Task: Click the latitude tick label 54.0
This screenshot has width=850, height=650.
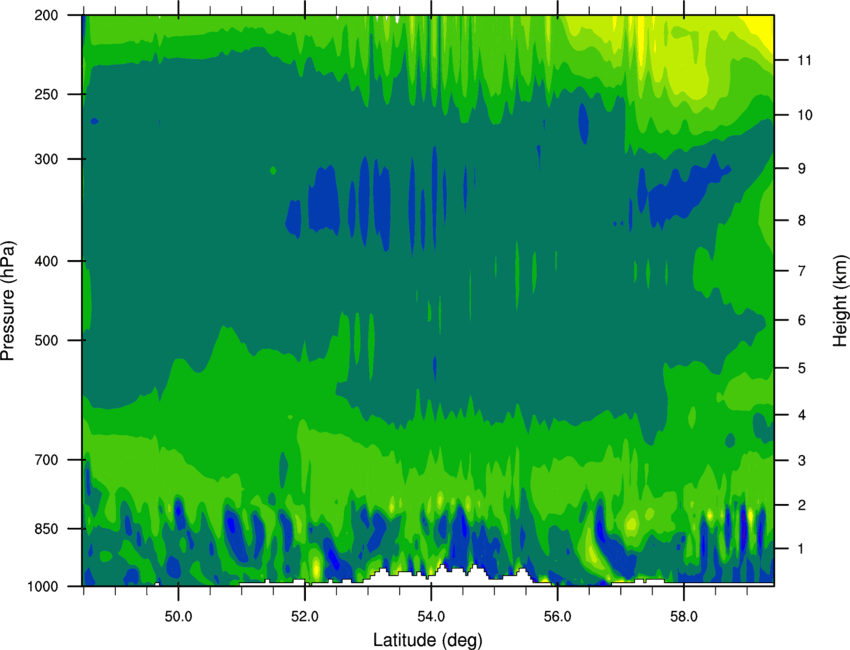Action: pyautogui.click(x=431, y=616)
